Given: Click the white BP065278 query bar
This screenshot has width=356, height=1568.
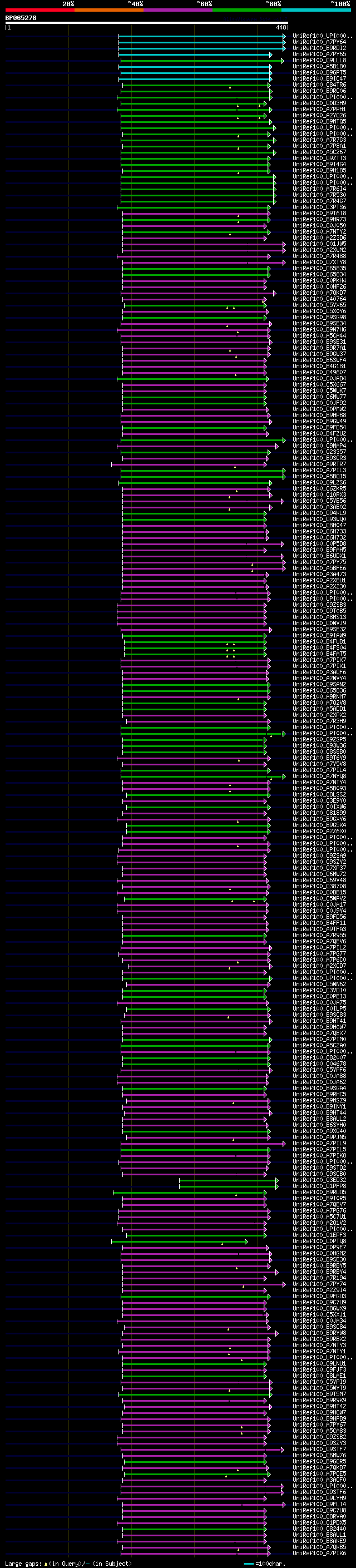Looking at the screenshot, I should pyautogui.click(x=147, y=22).
